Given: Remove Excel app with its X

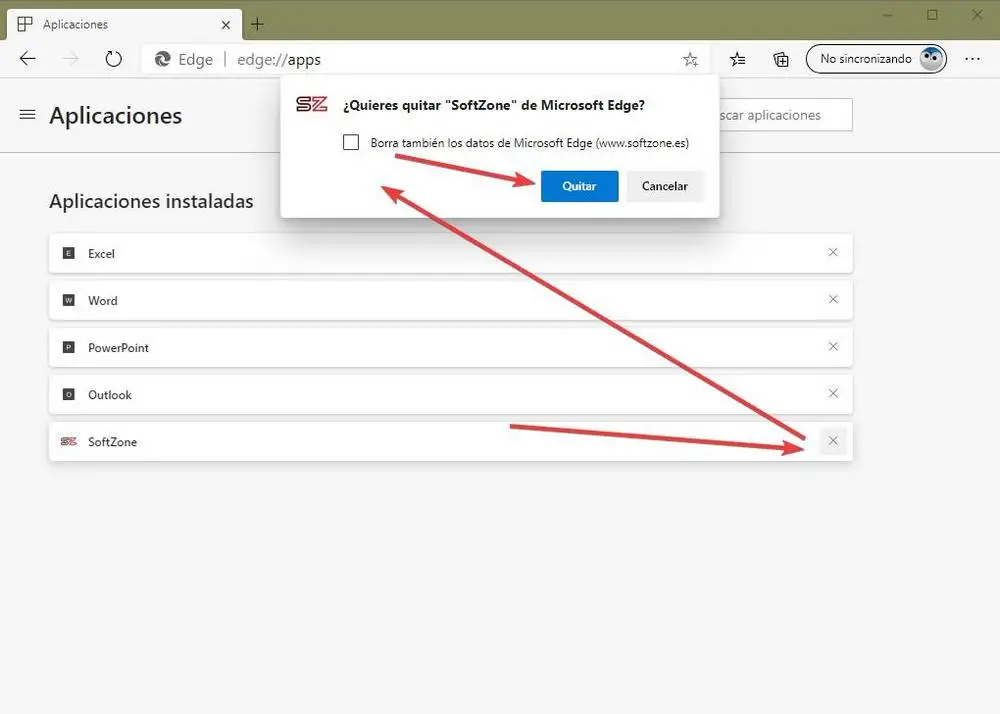Looking at the screenshot, I should (x=833, y=252).
